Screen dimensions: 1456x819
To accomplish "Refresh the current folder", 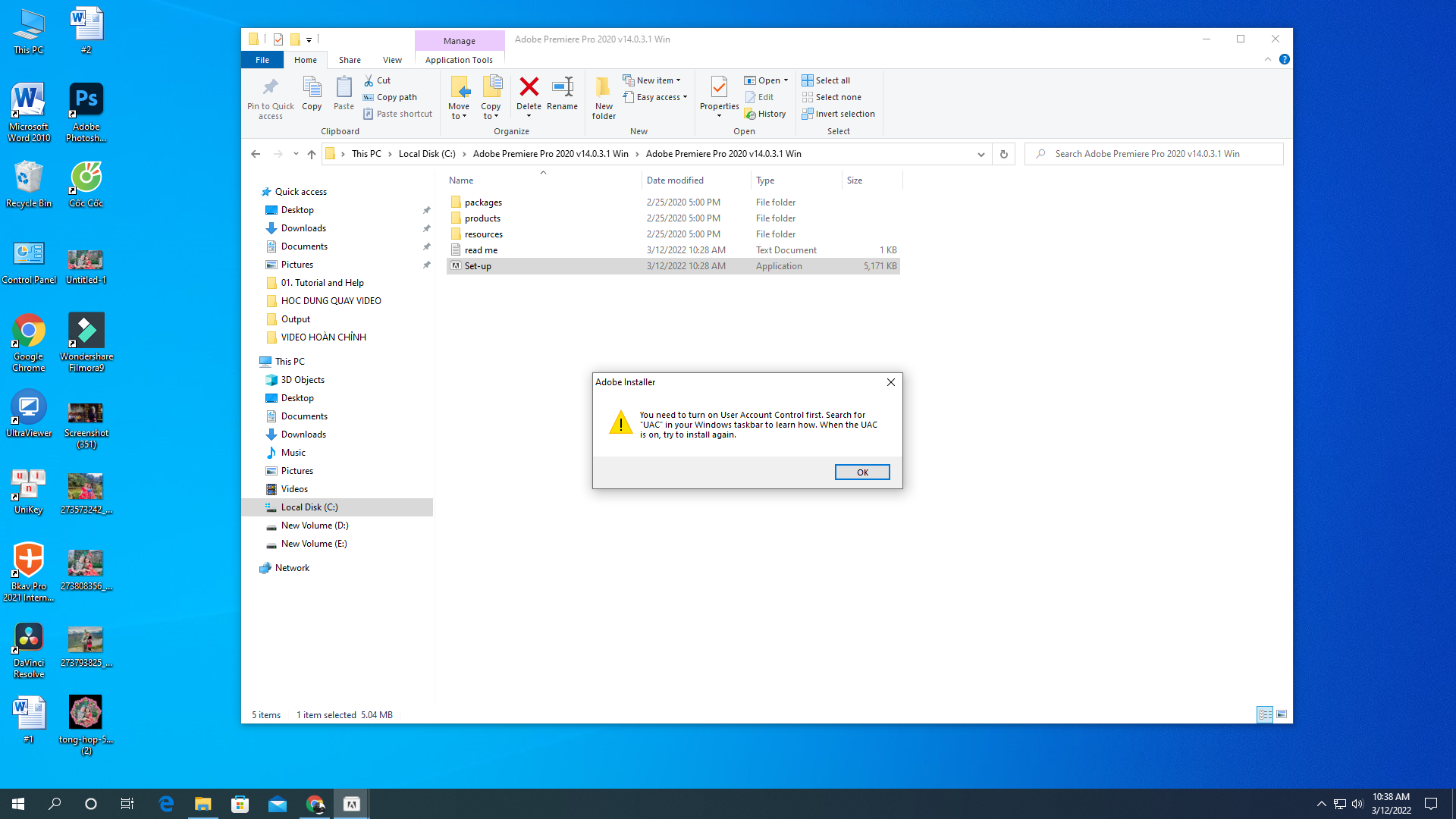I will point(1003,154).
